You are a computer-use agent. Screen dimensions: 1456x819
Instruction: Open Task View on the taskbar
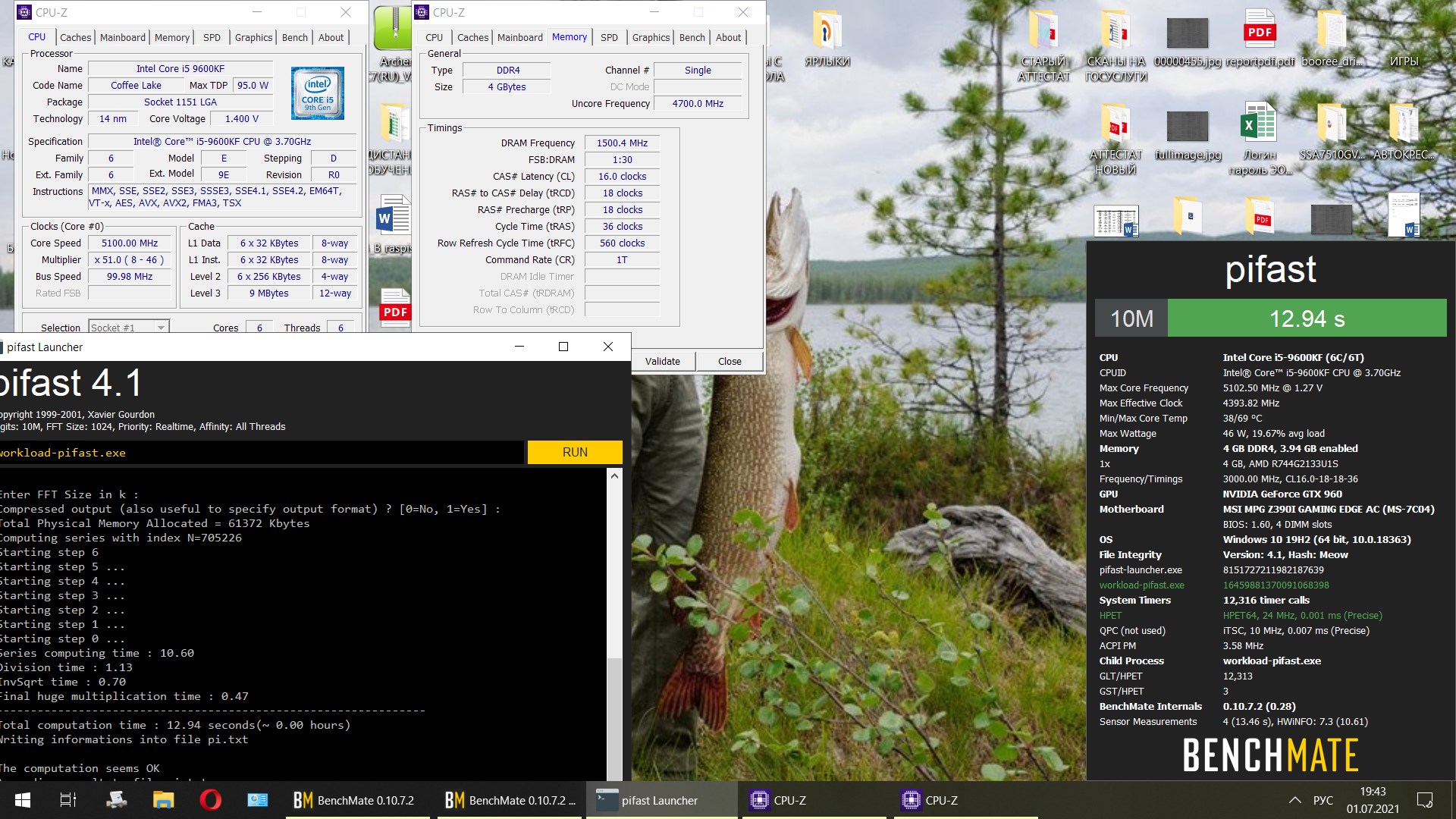pos(68,800)
